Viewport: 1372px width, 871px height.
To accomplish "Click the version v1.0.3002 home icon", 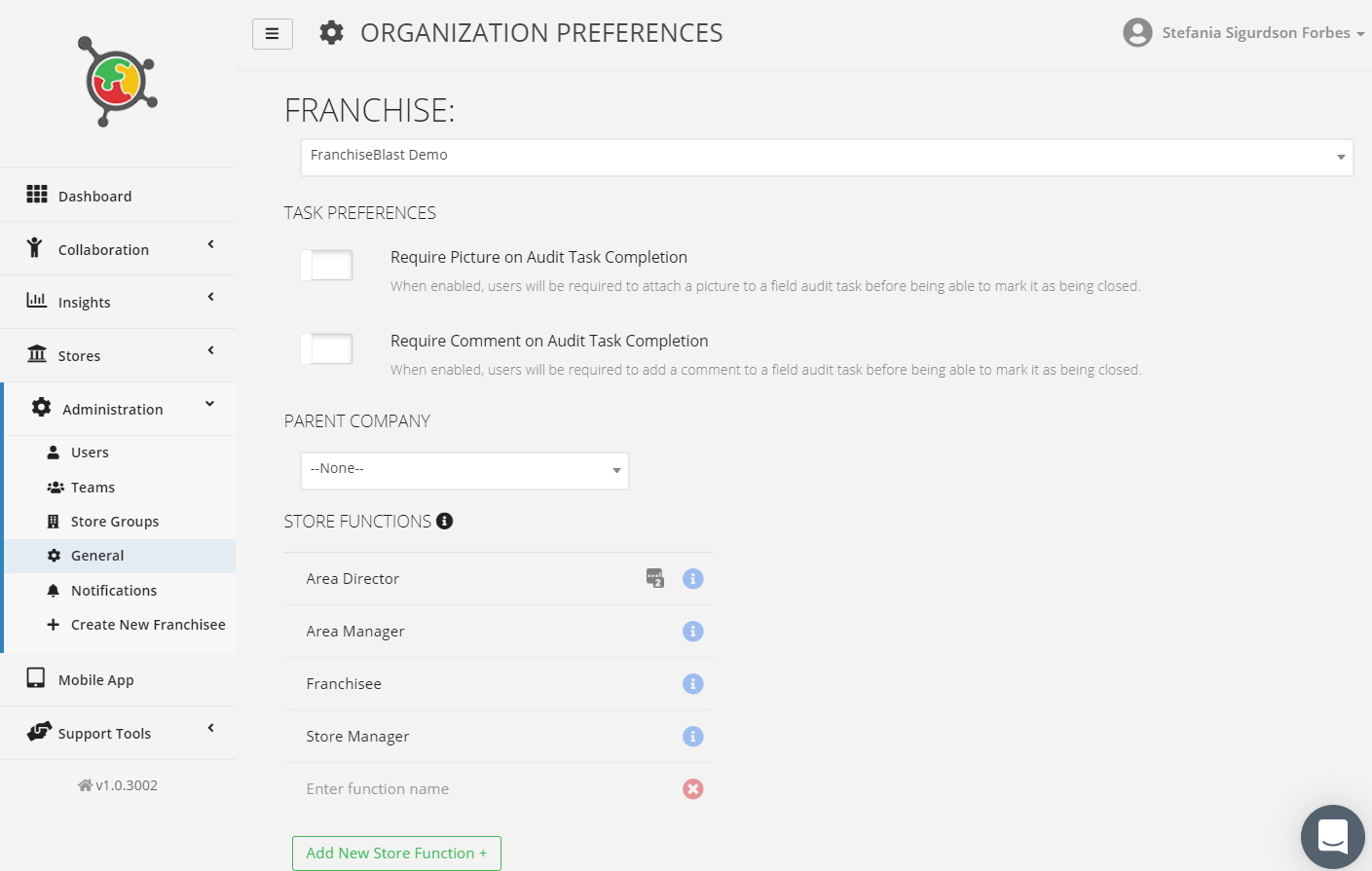I will click(85, 785).
